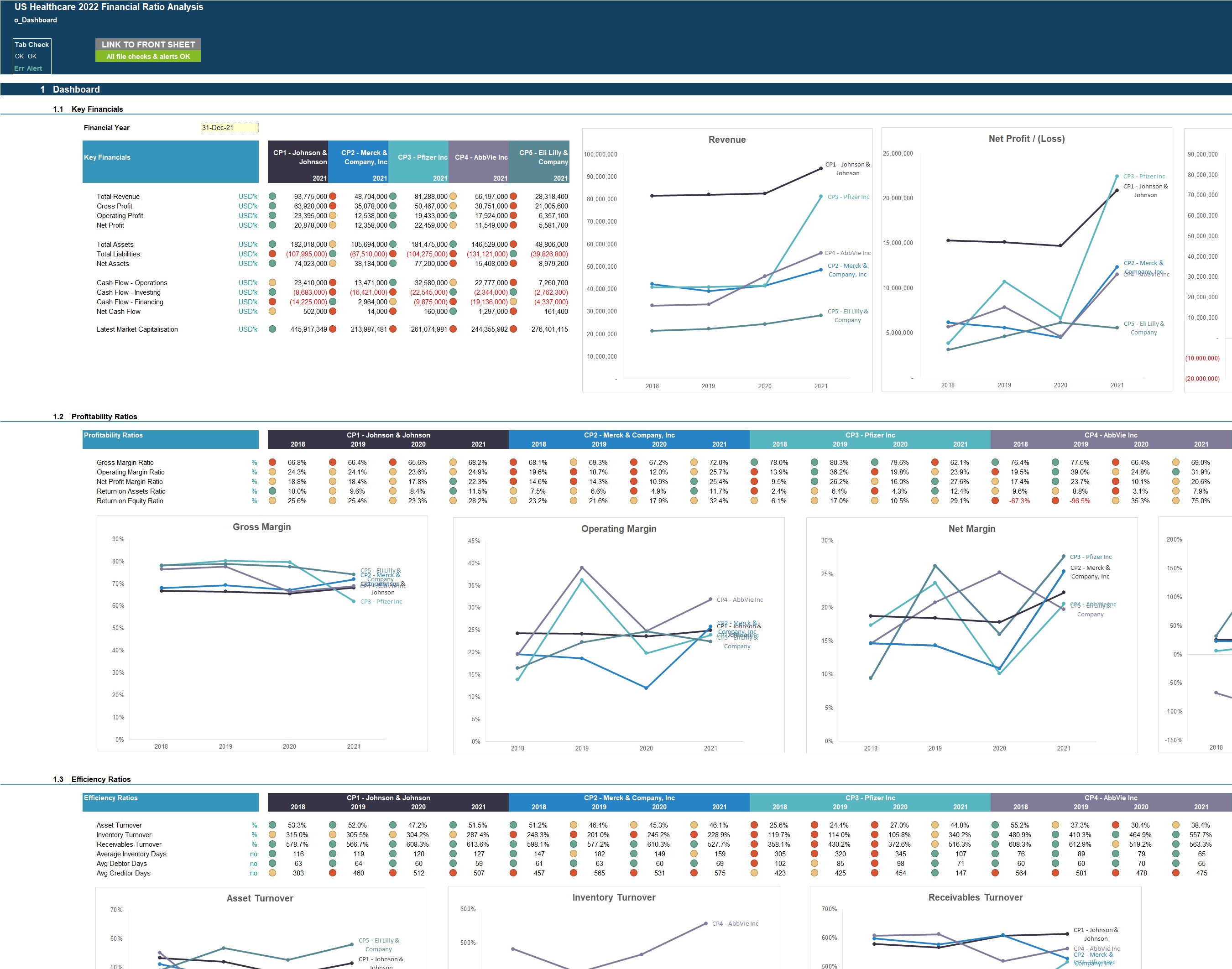
Task: Click the Receivables Turnover chart title
Action: [x=976, y=897]
